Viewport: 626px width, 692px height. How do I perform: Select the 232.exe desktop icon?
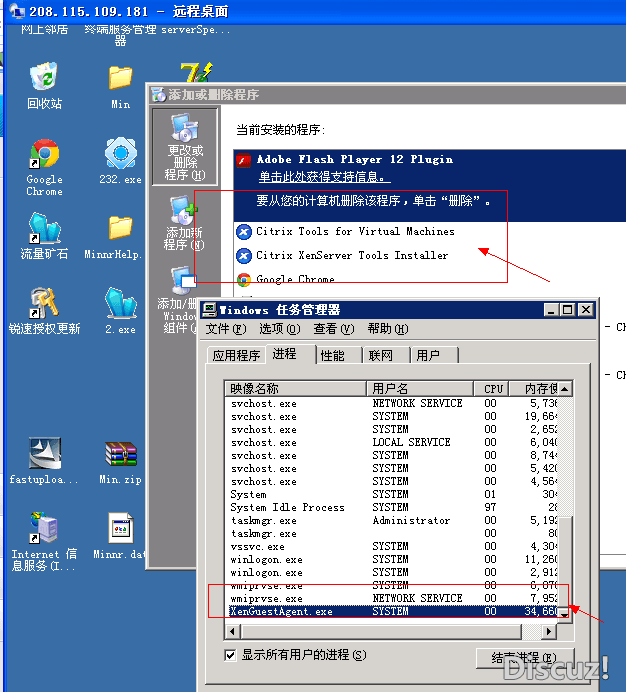pos(121,153)
